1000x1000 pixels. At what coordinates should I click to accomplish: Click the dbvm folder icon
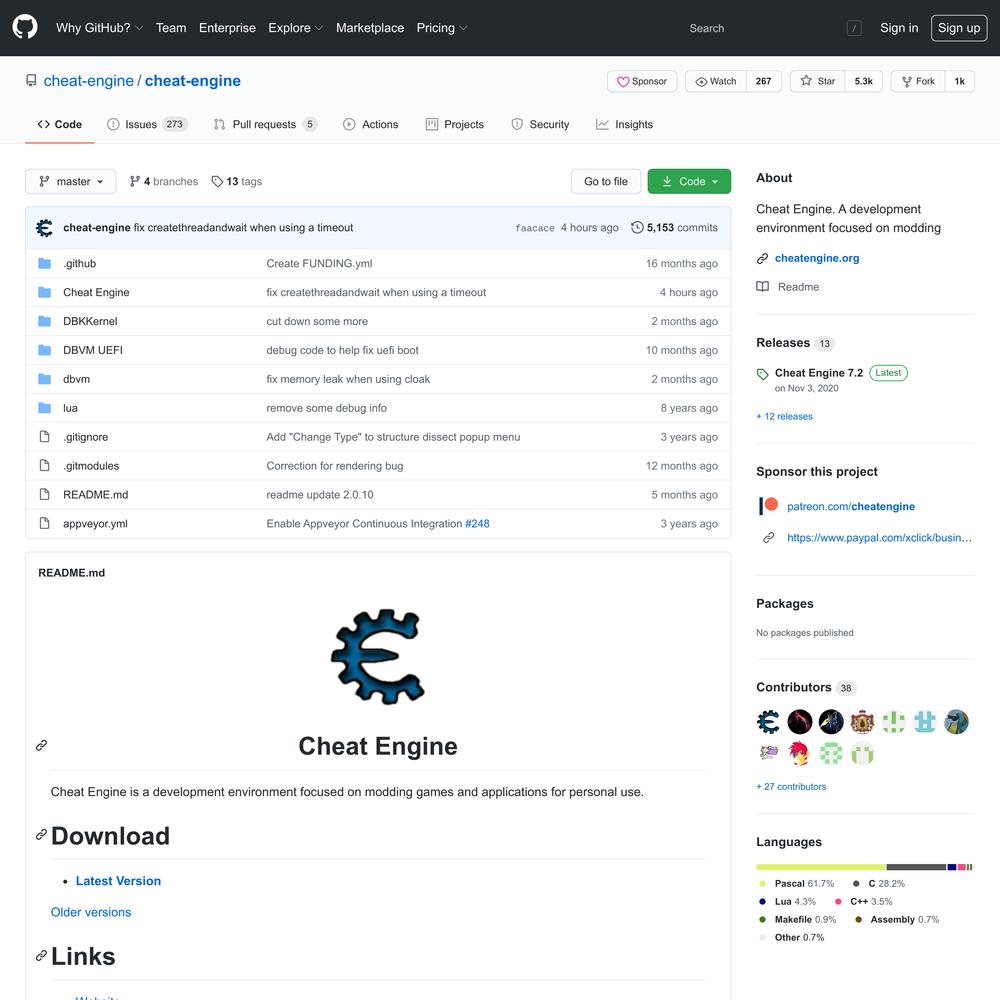pyautogui.click(x=44, y=379)
